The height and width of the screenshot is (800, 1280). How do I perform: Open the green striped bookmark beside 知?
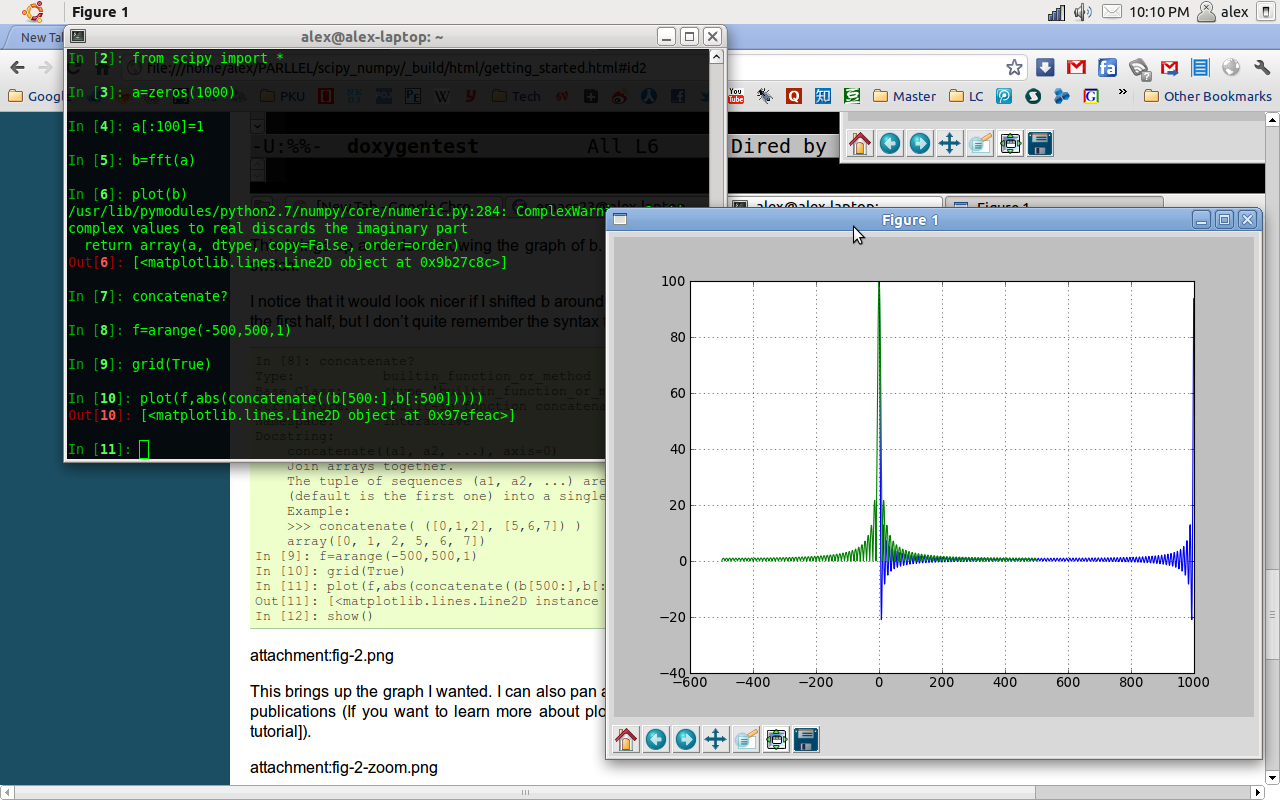851,96
